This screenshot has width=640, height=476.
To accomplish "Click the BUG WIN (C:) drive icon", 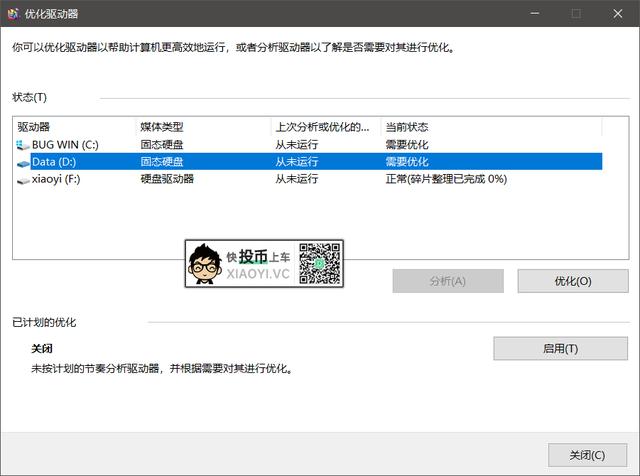I will tap(23, 145).
